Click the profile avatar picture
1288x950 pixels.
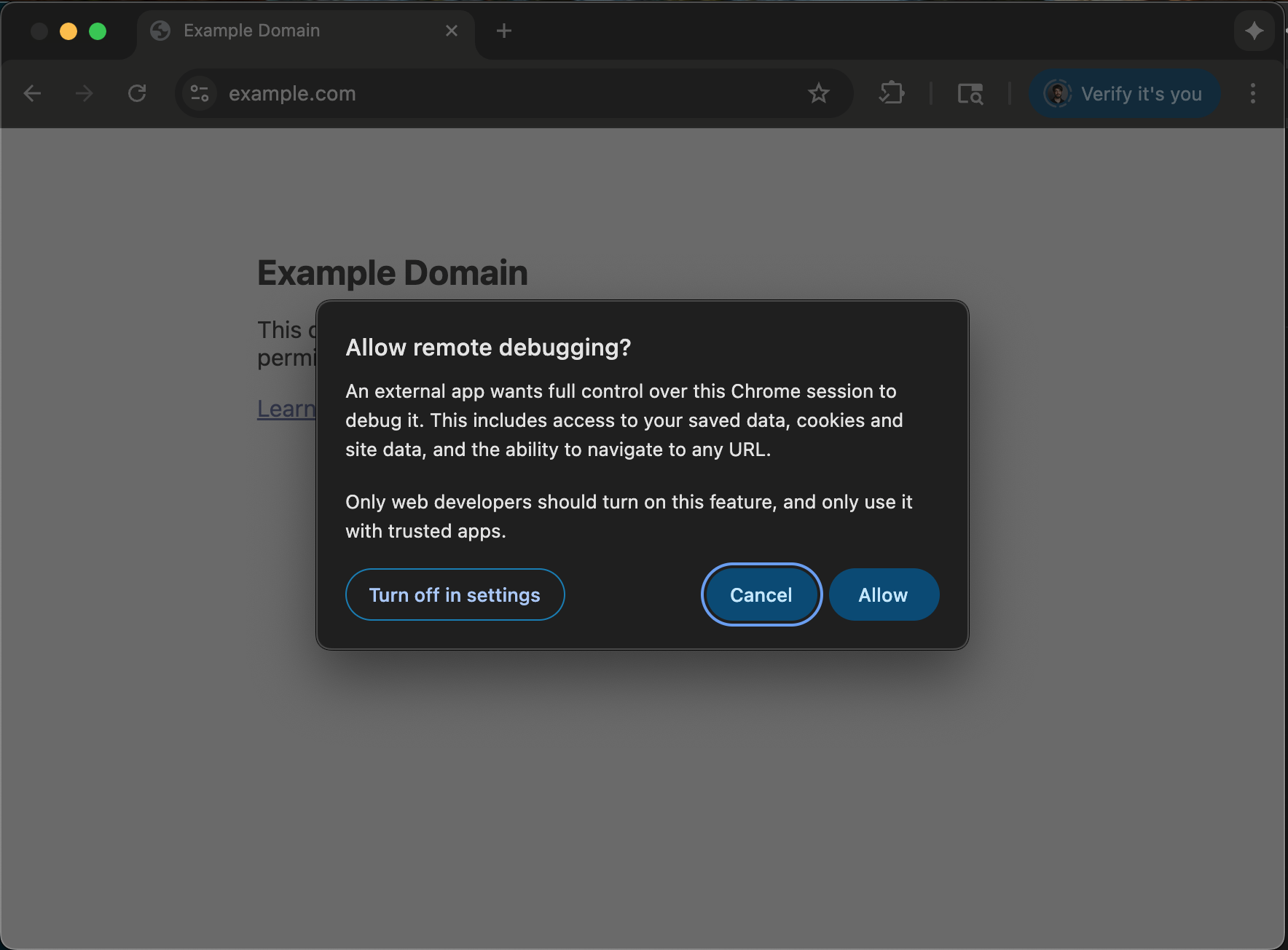click(1058, 93)
